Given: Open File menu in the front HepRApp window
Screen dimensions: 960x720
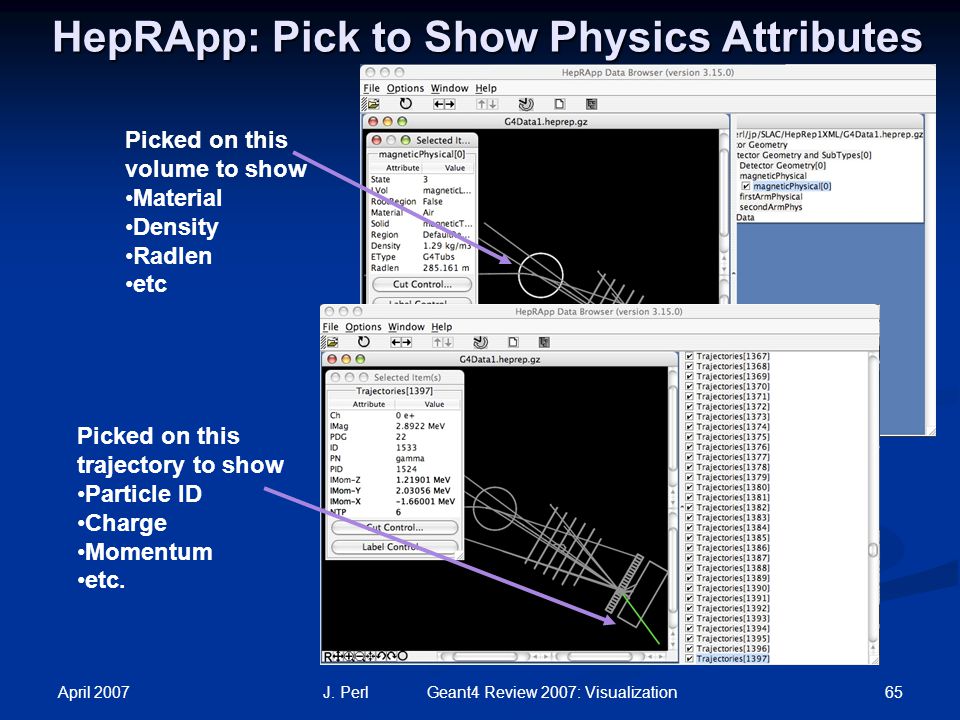Looking at the screenshot, I should [330, 327].
